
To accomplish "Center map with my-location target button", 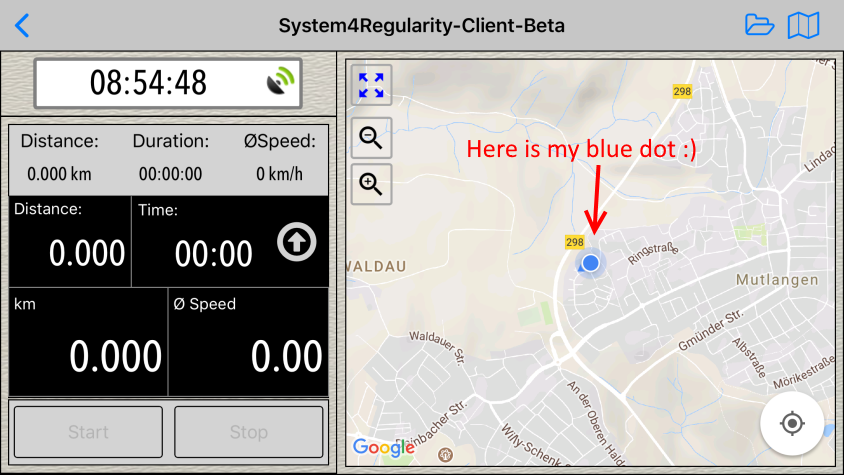I will coord(792,423).
